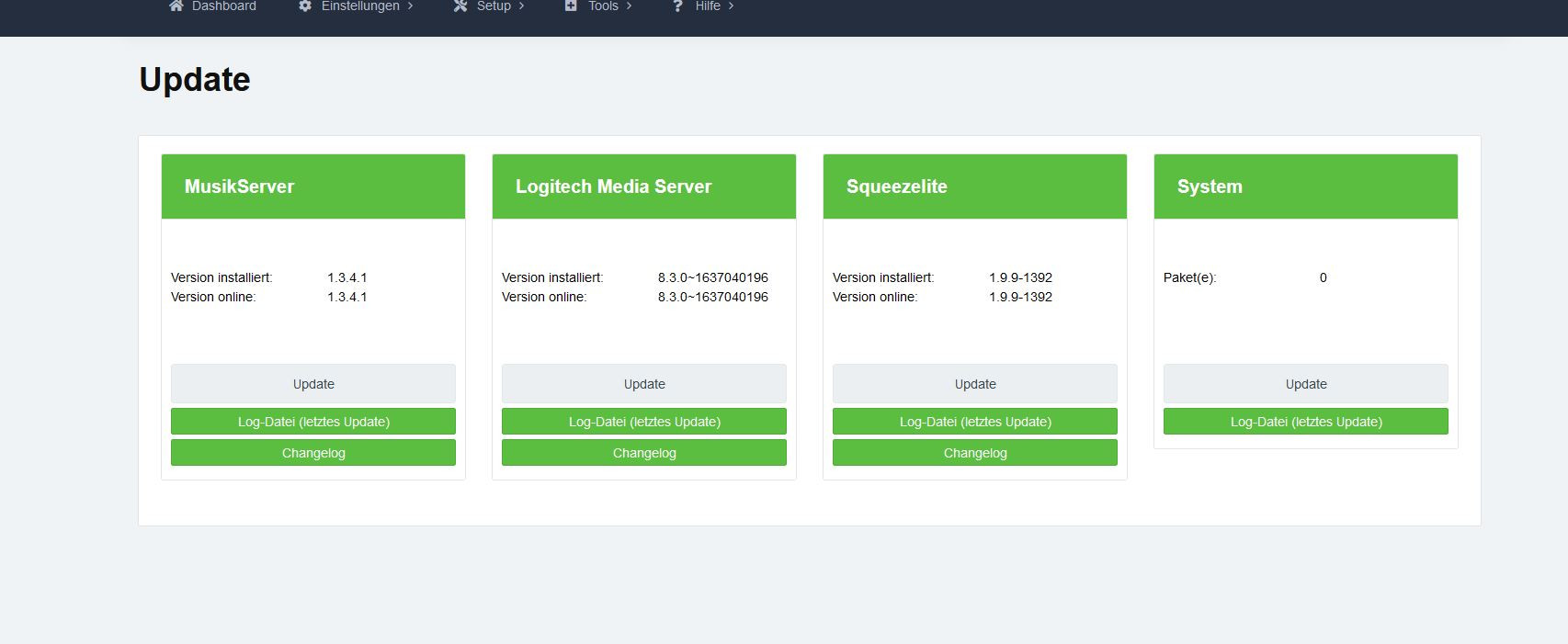The height and width of the screenshot is (644, 1568).
Task: Click the Einstellungen gear icon
Action: (x=305, y=6)
